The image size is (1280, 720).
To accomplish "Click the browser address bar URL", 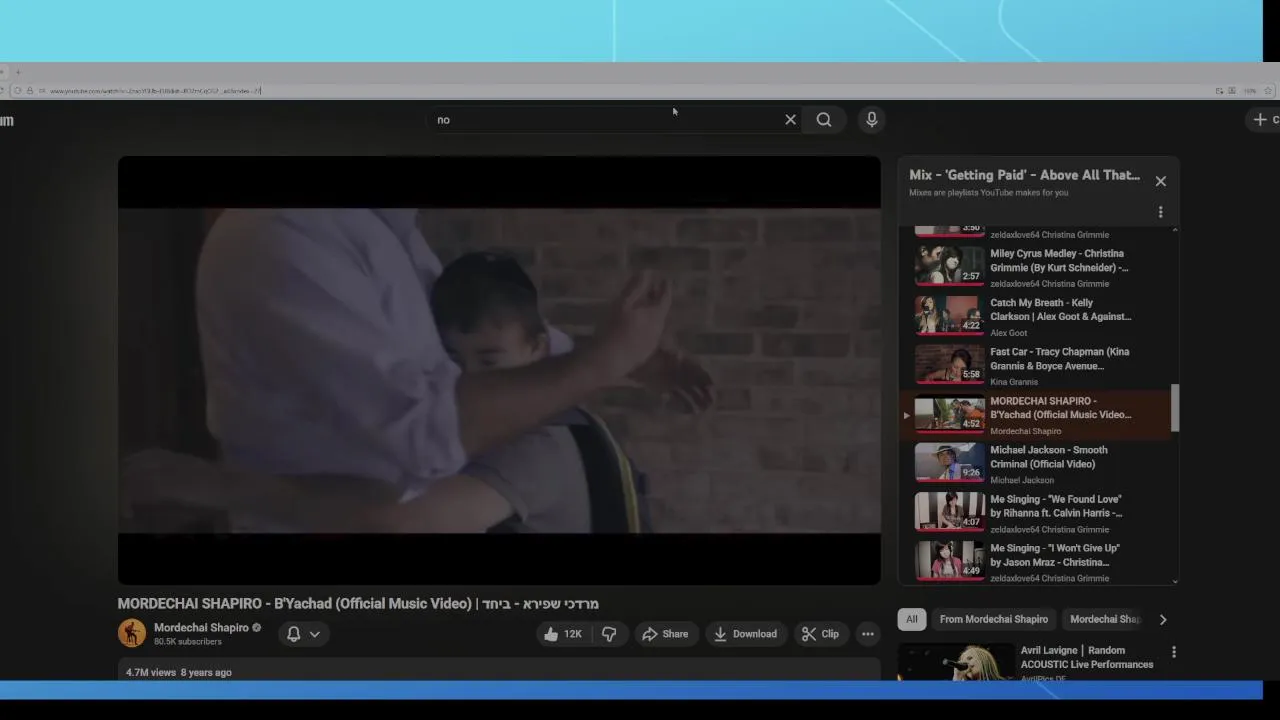I will point(155,91).
